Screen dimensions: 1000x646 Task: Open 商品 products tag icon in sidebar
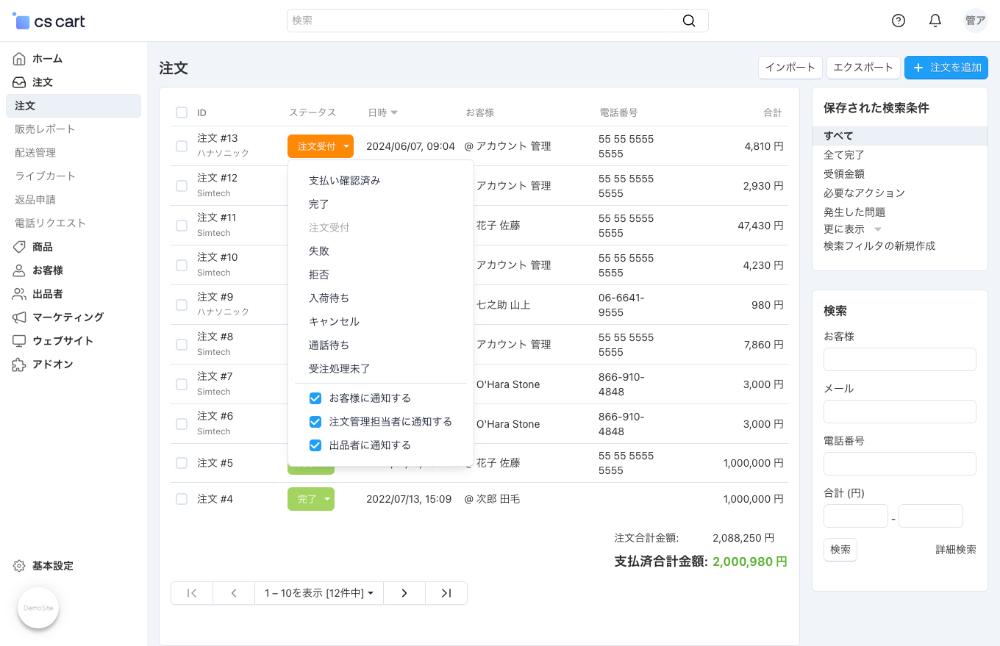click(19, 247)
